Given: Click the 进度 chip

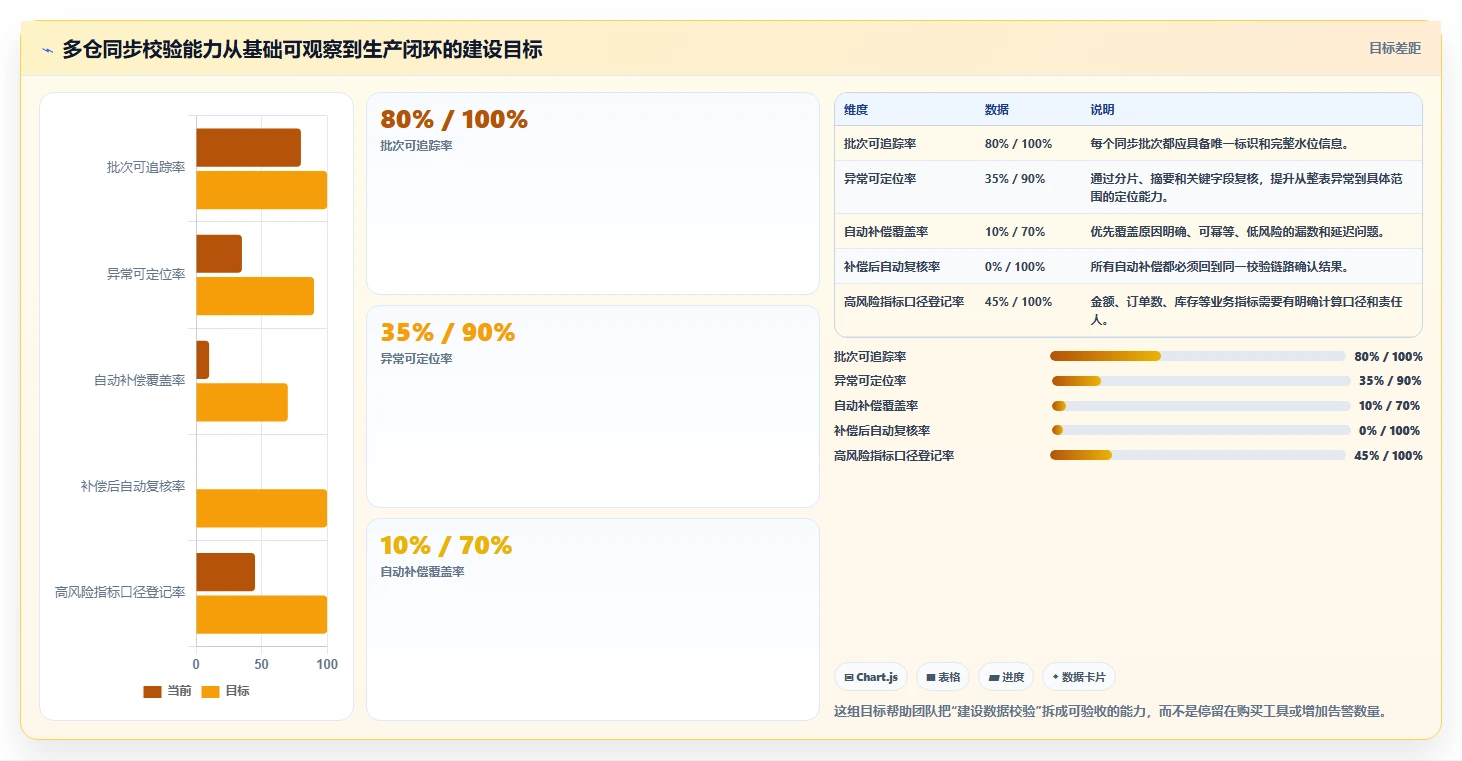Looking at the screenshot, I should click(1006, 677).
